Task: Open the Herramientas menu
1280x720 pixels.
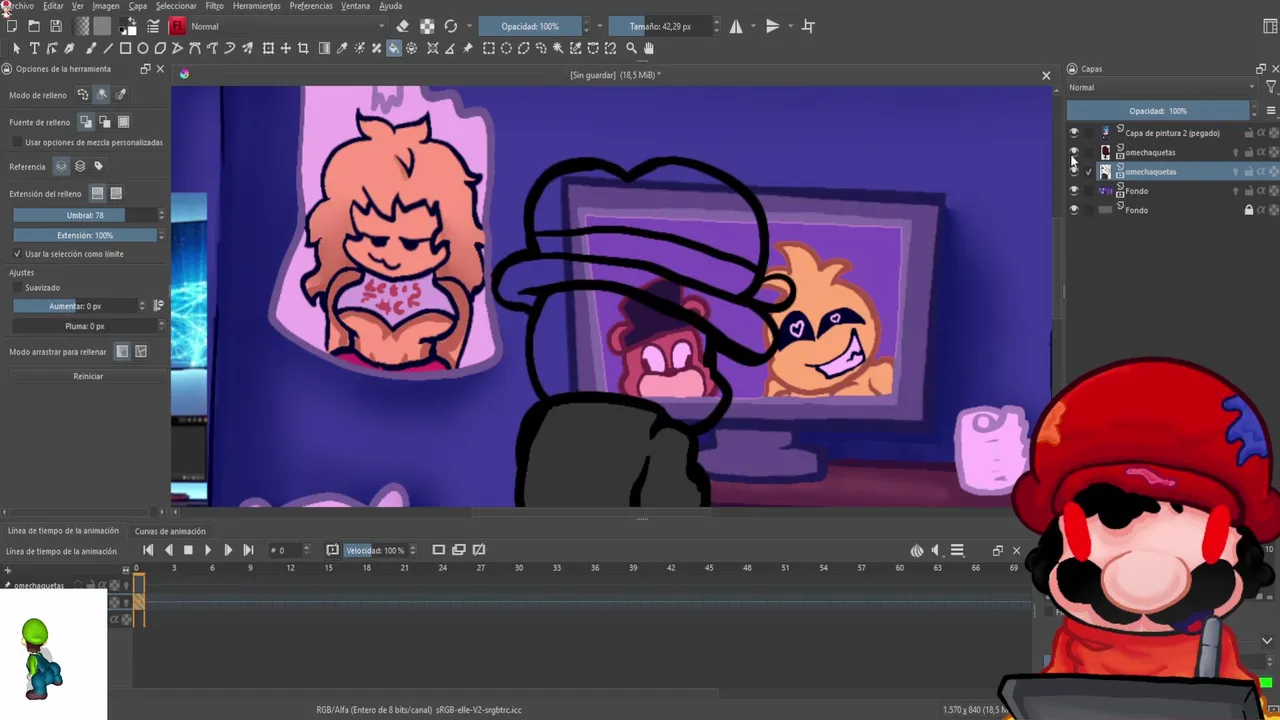Action: coord(257,6)
